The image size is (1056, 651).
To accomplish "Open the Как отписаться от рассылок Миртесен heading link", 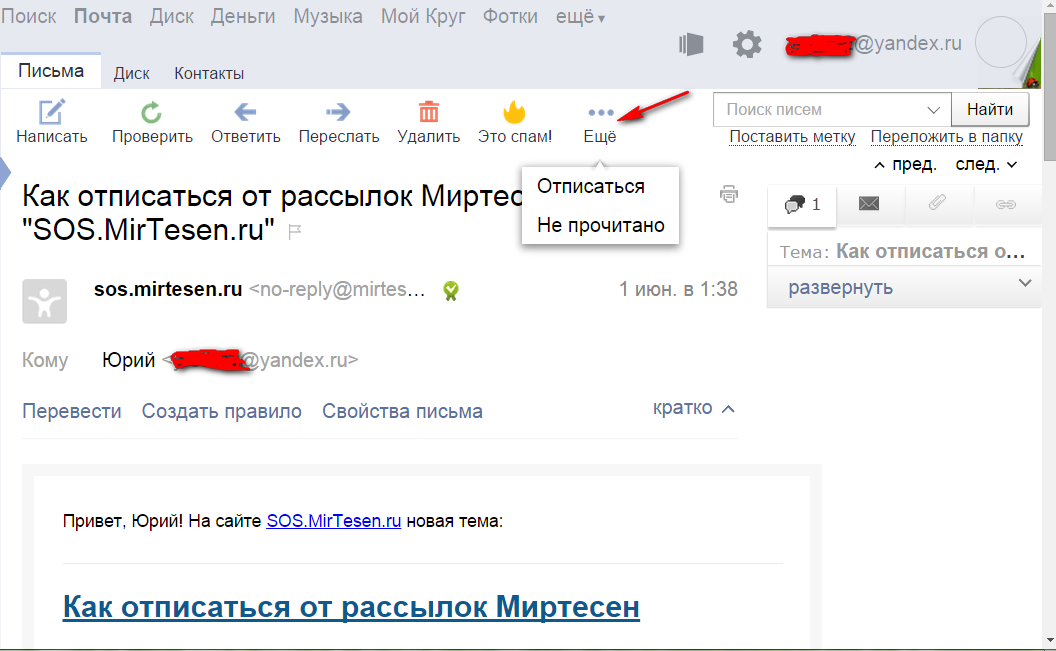I will point(351,607).
